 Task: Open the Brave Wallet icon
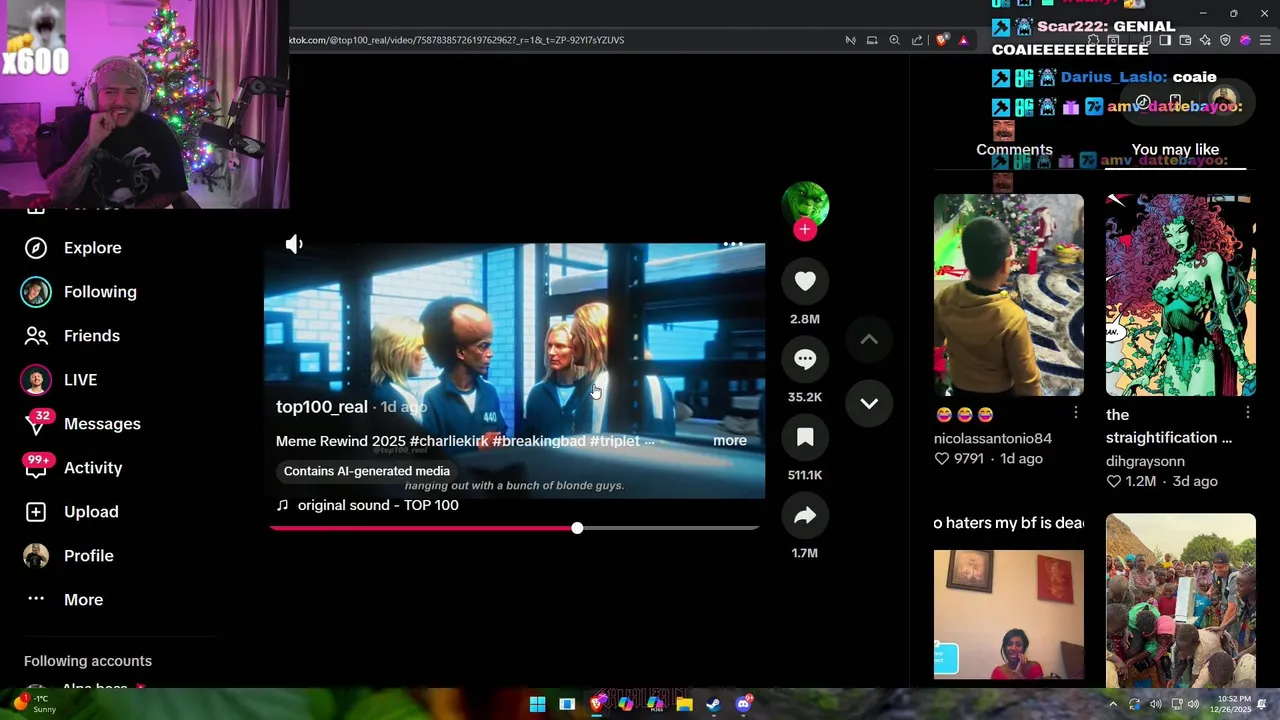tap(1185, 40)
